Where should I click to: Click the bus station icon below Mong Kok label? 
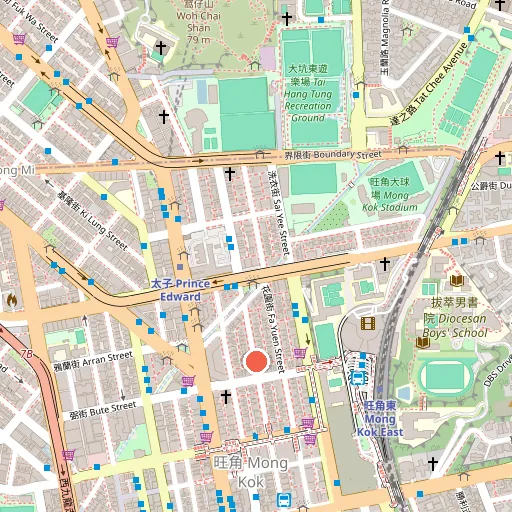pyautogui.click(x=284, y=500)
